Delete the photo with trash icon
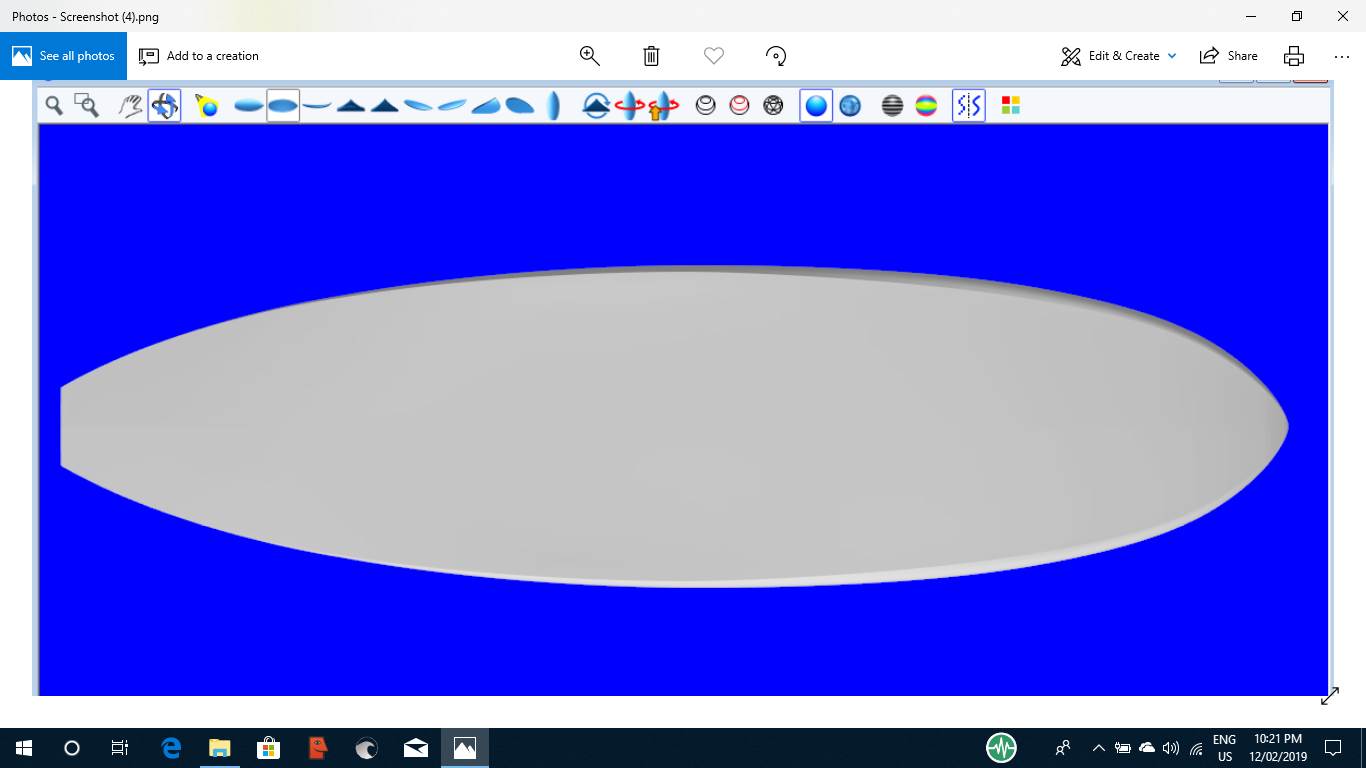The width and height of the screenshot is (1366, 768). pos(651,56)
